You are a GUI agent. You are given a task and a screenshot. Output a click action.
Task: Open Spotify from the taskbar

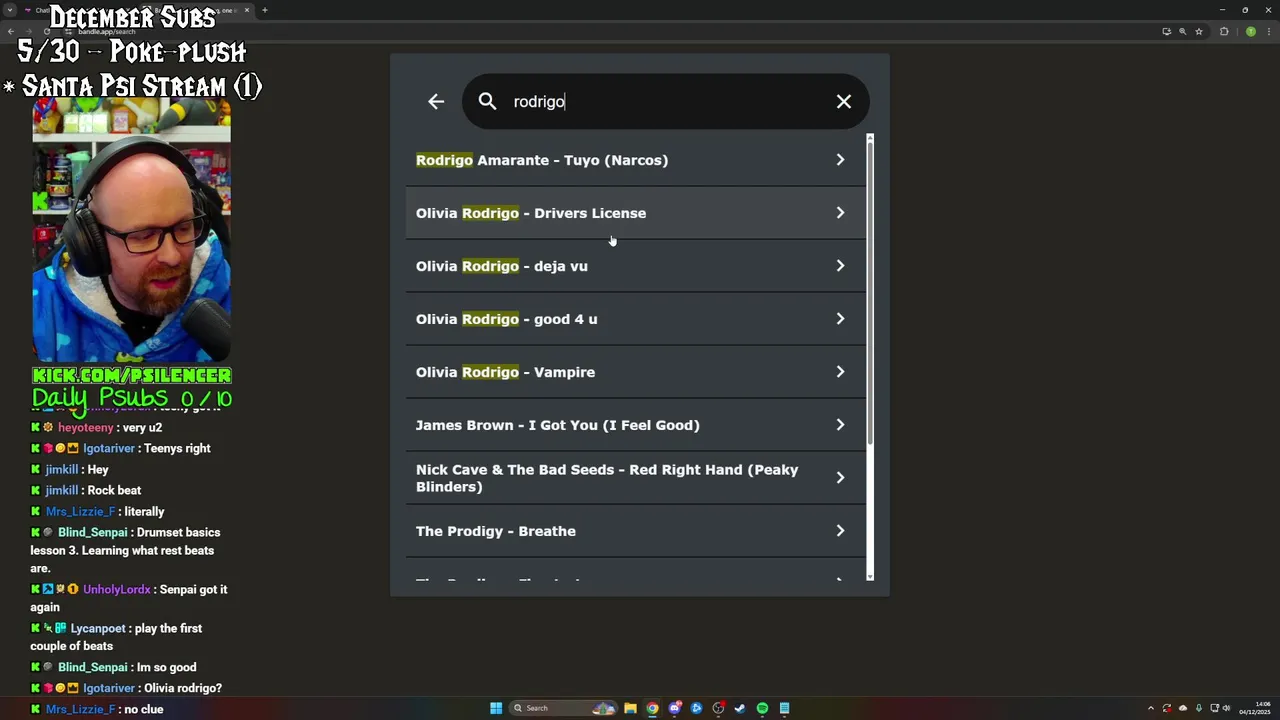pos(762,708)
